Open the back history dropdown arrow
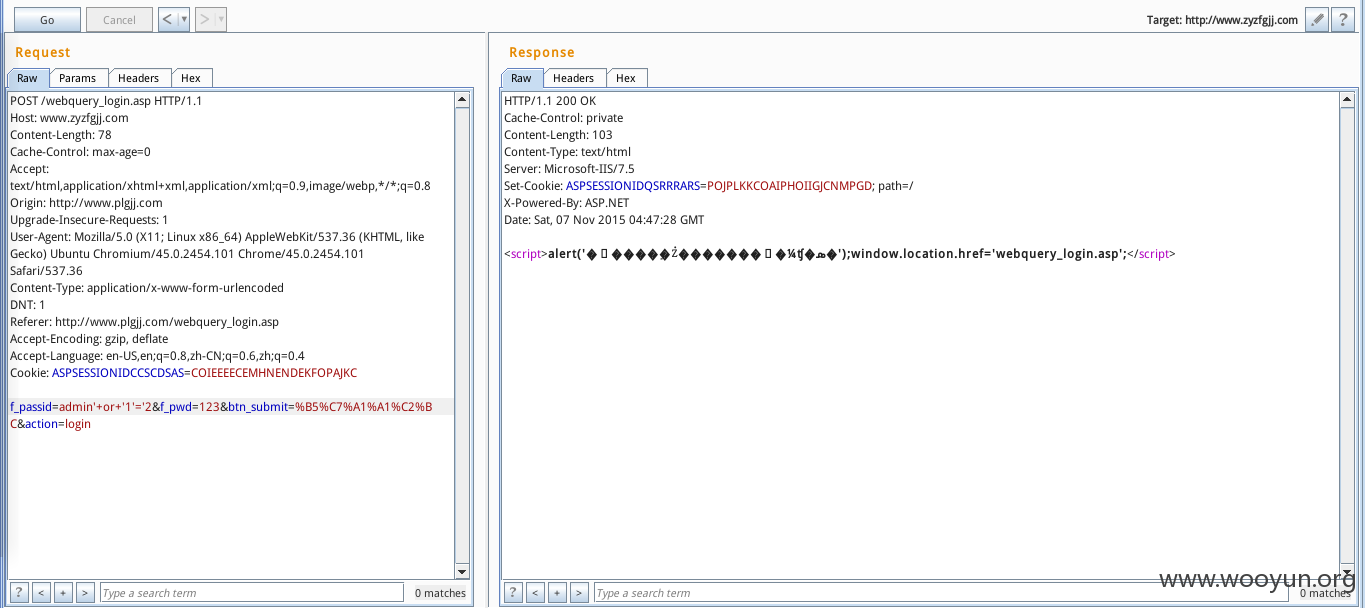The width and height of the screenshot is (1365, 608). [x=183, y=19]
